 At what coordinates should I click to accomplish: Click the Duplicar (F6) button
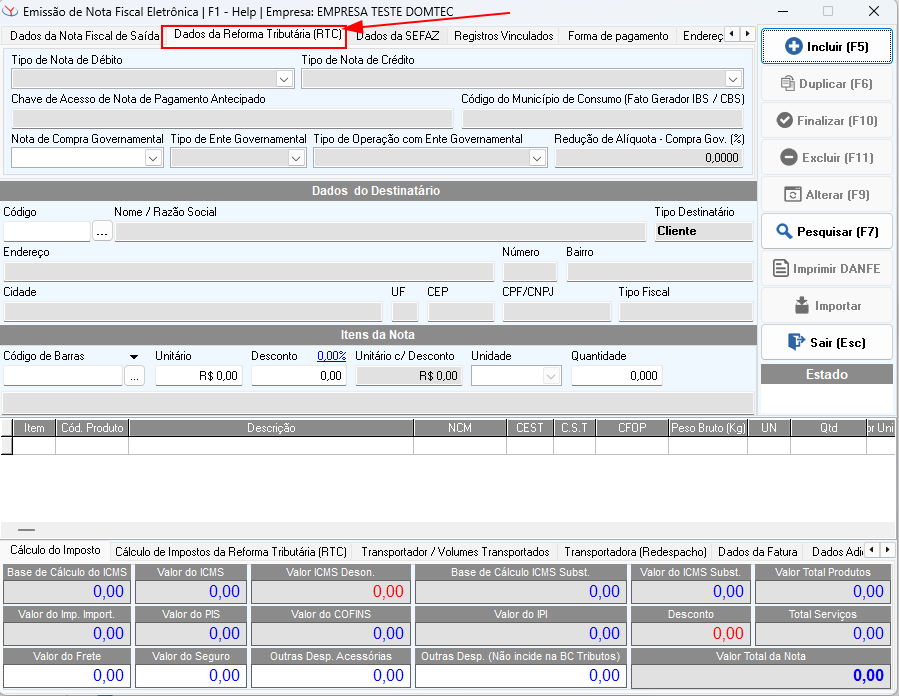(x=826, y=84)
